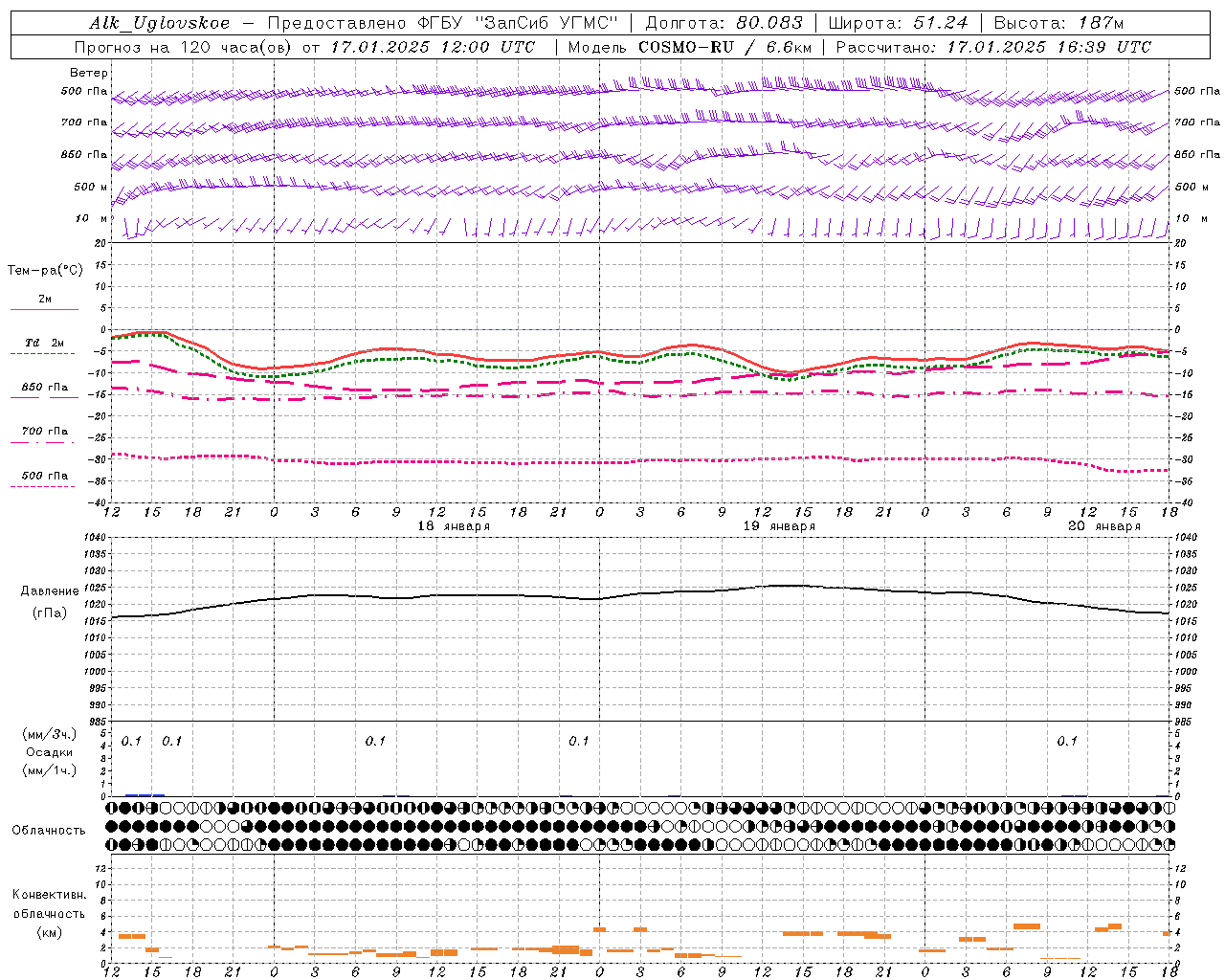Click the forecast length text 120 часа(ов)
This screenshot has height=980, width=1225.
[x=236, y=47]
